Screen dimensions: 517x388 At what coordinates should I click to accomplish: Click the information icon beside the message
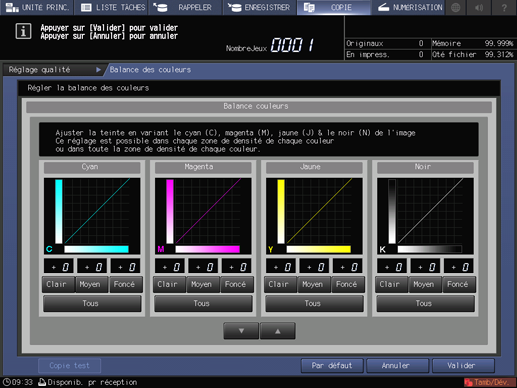click(23, 31)
